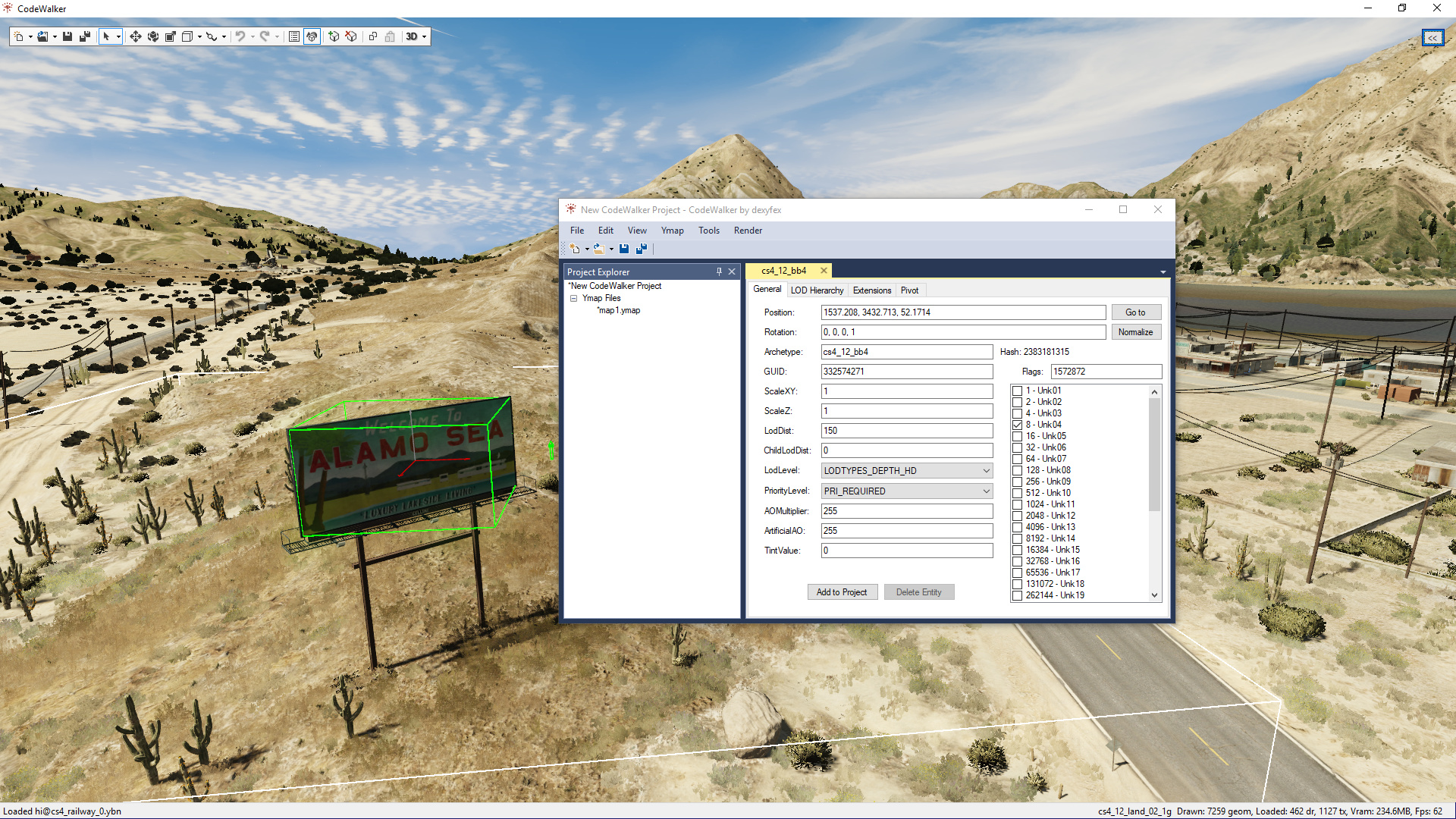The width and height of the screenshot is (1456, 819).
Task: Open the PriorityLevel dropdown
Action: pyautogui.click(x=986, y=491)
